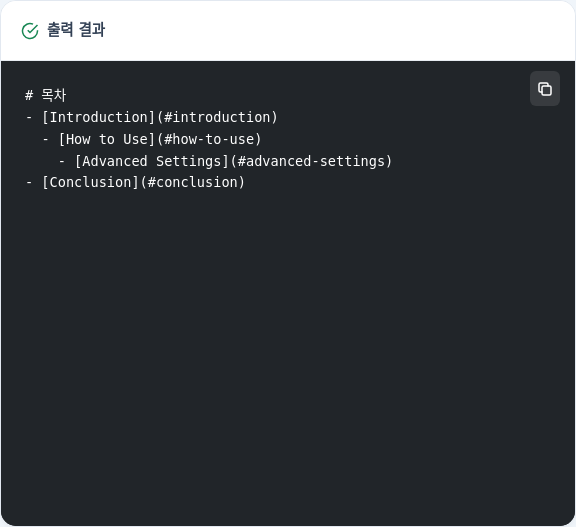Viewport: 576px width, 527px height.
Task: Copy the output with the copy icon
Action: tap(544, 89)
